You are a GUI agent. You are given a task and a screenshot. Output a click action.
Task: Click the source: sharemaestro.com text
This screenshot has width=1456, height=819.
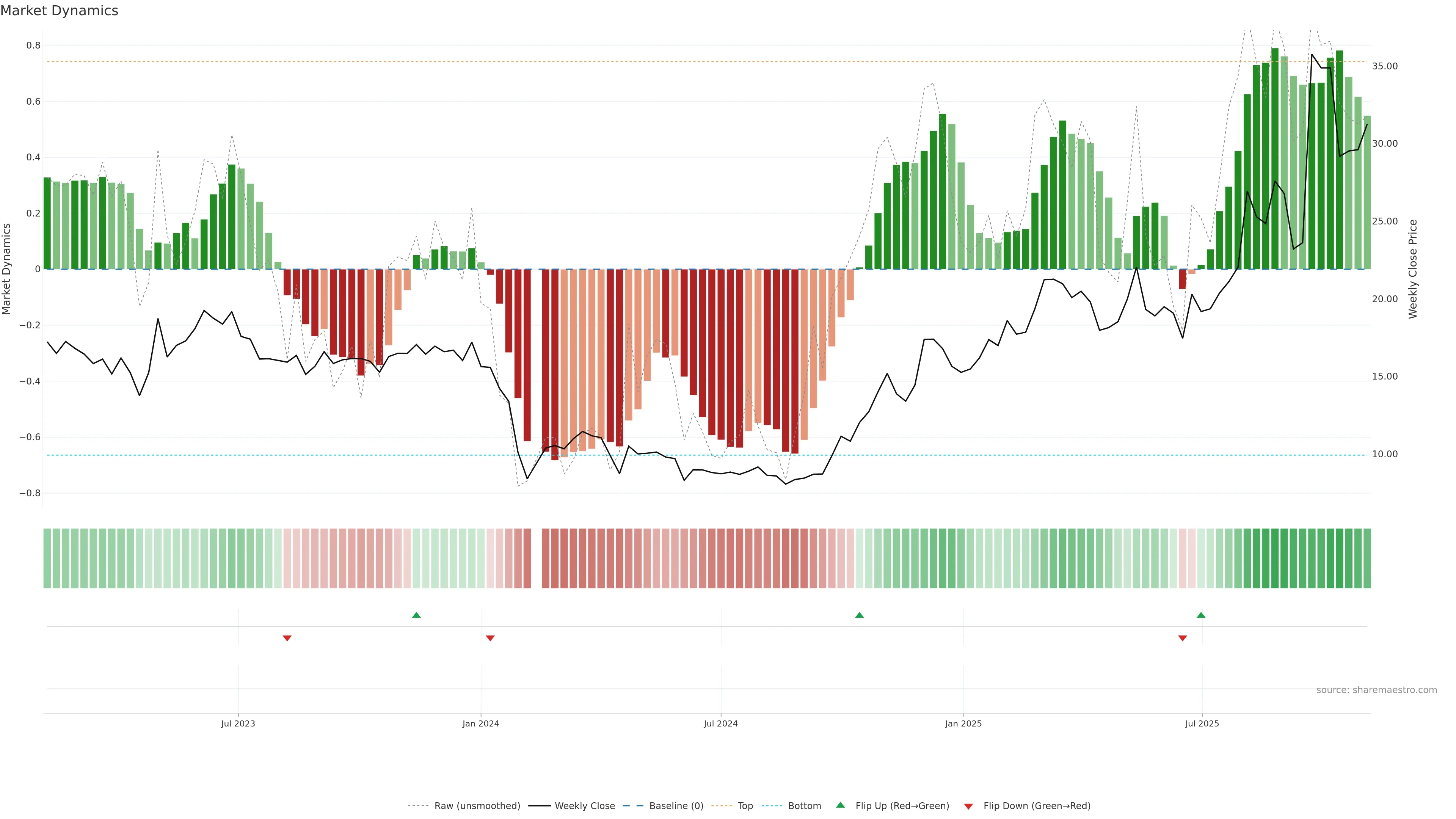1376,690
